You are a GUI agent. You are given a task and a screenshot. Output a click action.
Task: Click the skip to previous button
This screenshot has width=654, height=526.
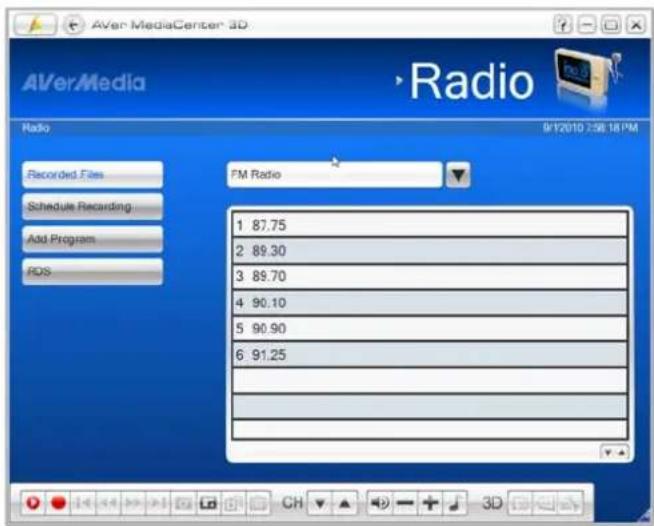point(83,503)
